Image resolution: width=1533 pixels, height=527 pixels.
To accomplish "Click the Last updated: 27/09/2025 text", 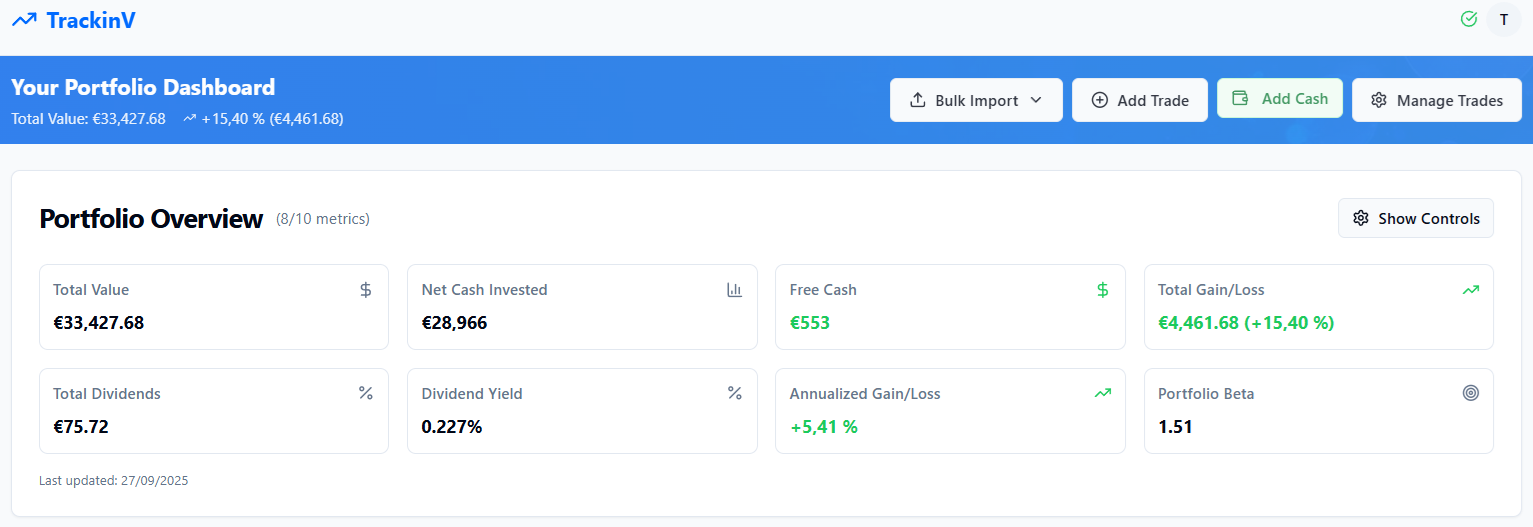I will 114,480.
